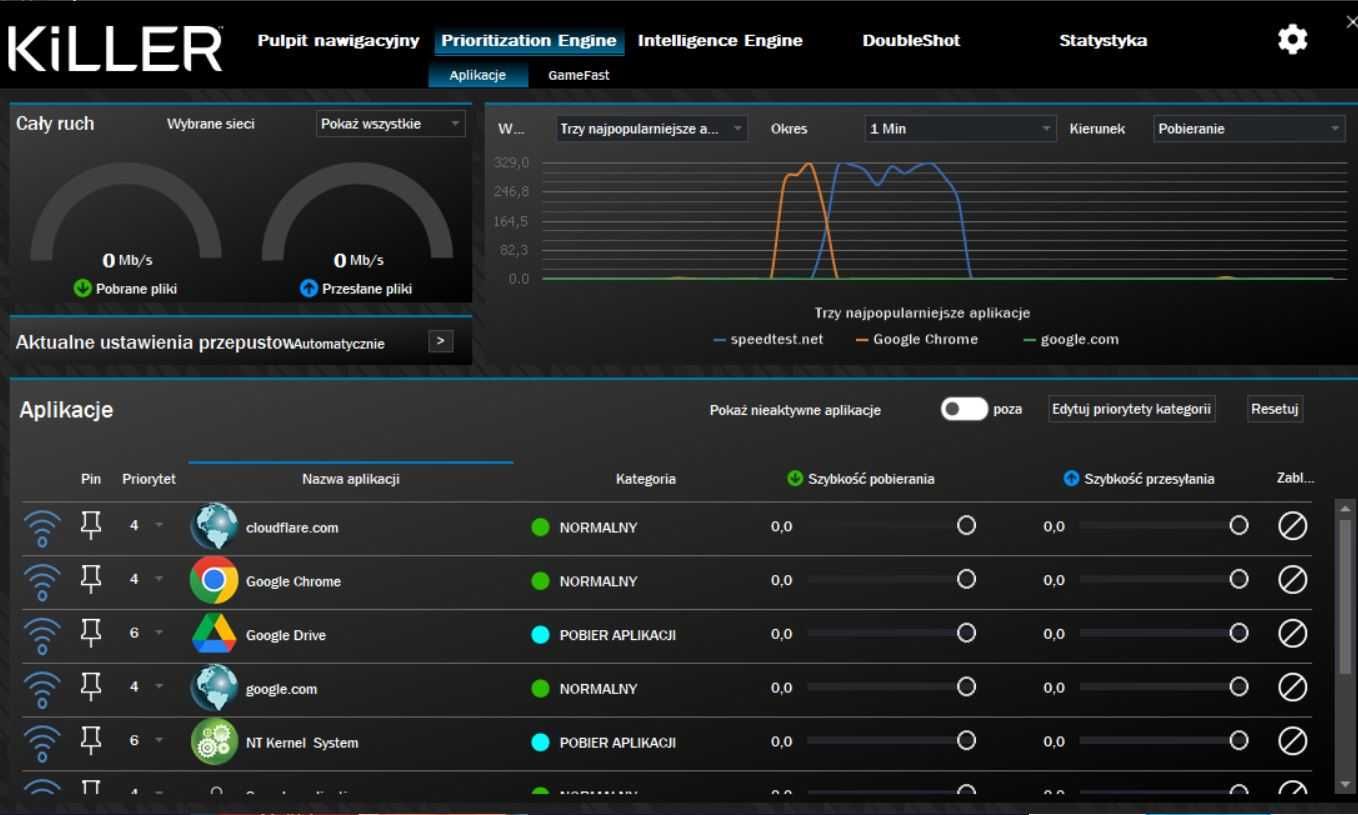Screen dimensions: 1358x815
Task: Pin the Google Chrome application
Action: (x=91, y=580)
